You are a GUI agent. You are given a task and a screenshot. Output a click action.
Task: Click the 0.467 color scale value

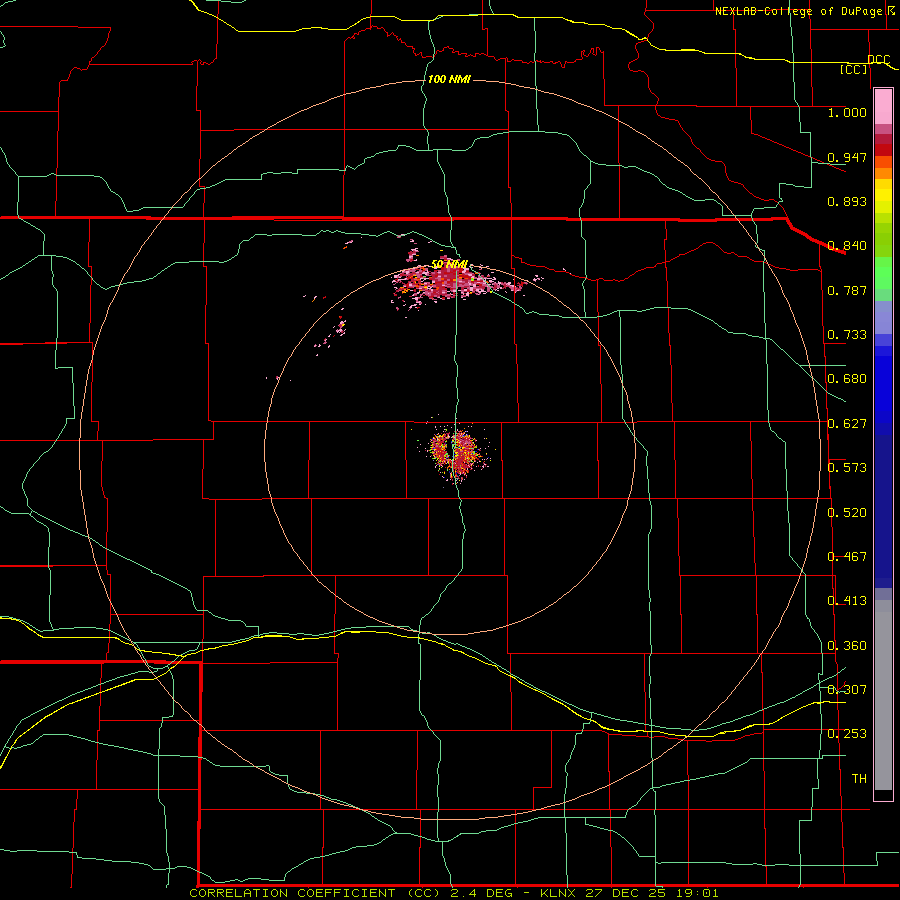[847, 557]
